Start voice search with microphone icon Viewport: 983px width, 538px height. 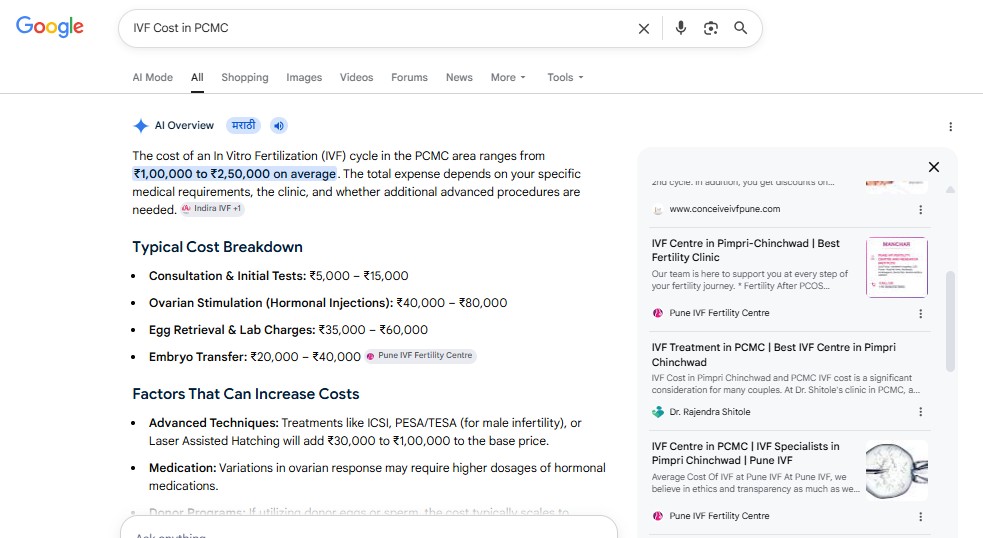(681, 28)
